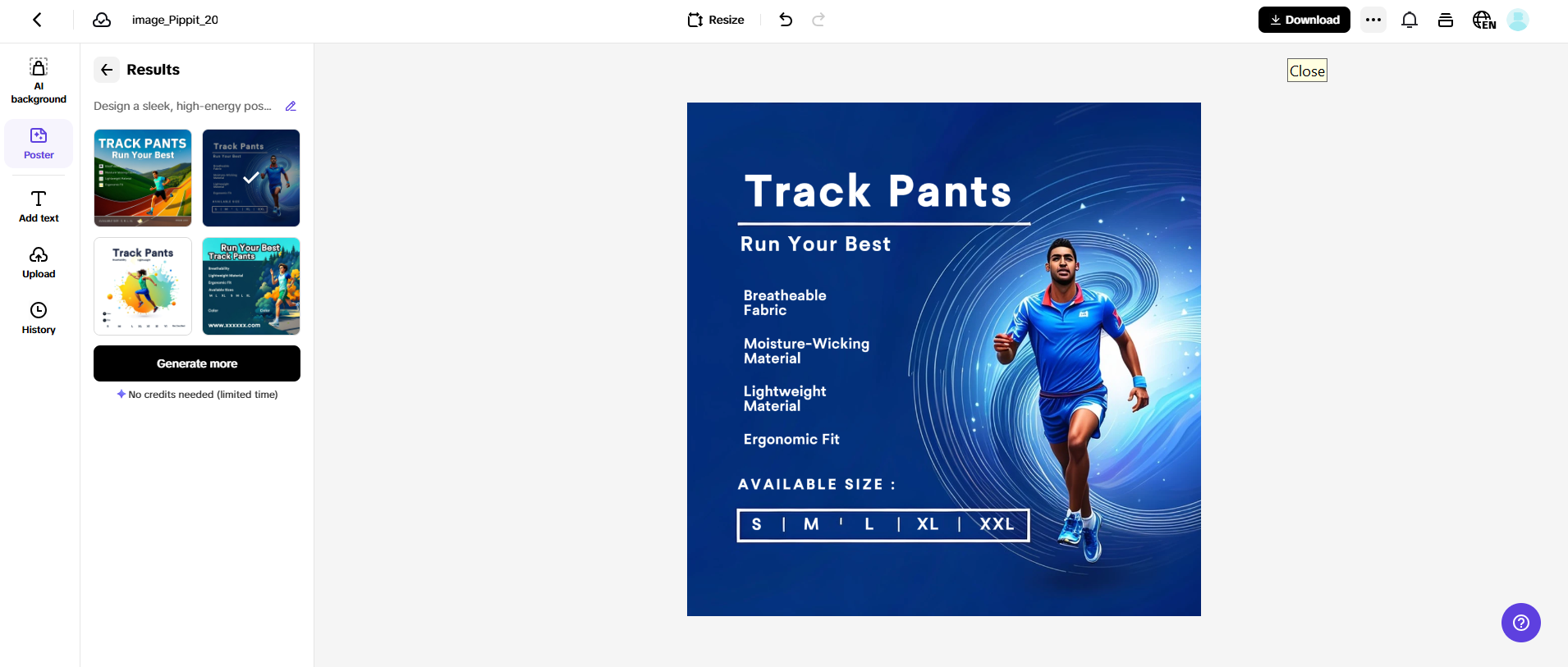Viewport: 1568px width, 667px height.
Task: Open the History panel
Action: (39, 318)
